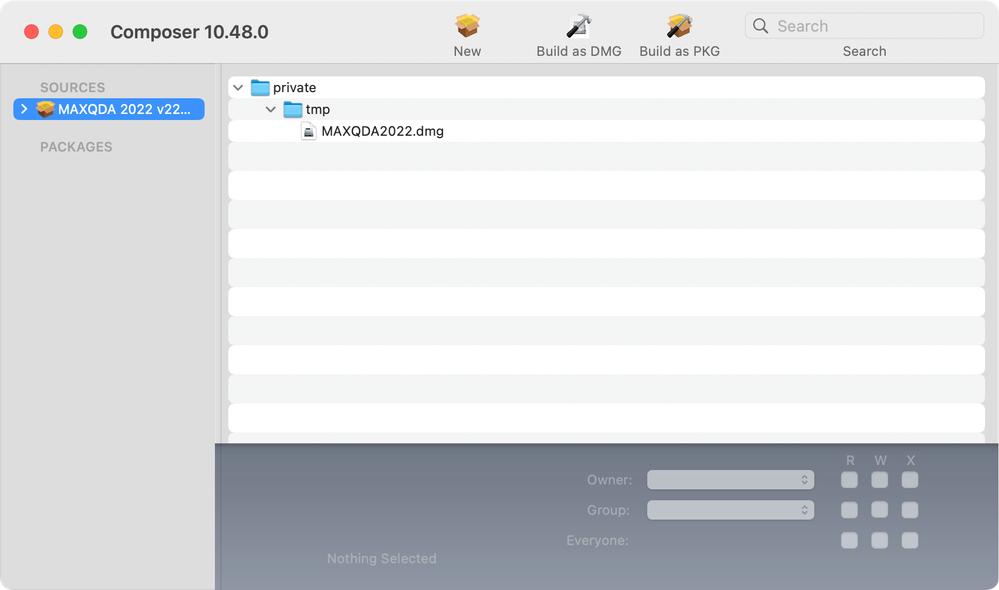
Task: Select MAXQDA 2022 v22... source label
Action: click(x=124, y=109)
